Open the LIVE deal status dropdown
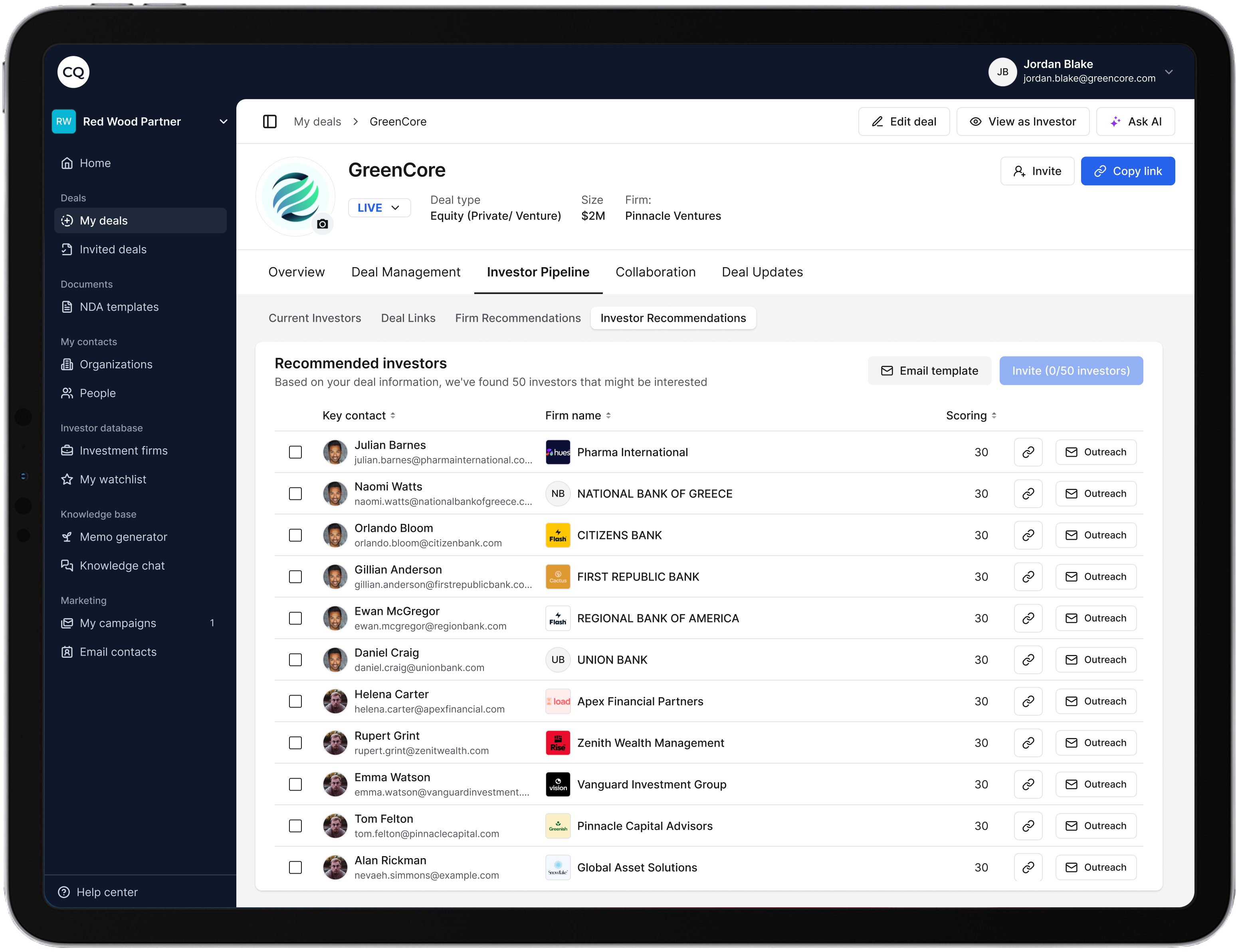1236x952 pixels. click(379, 208)
